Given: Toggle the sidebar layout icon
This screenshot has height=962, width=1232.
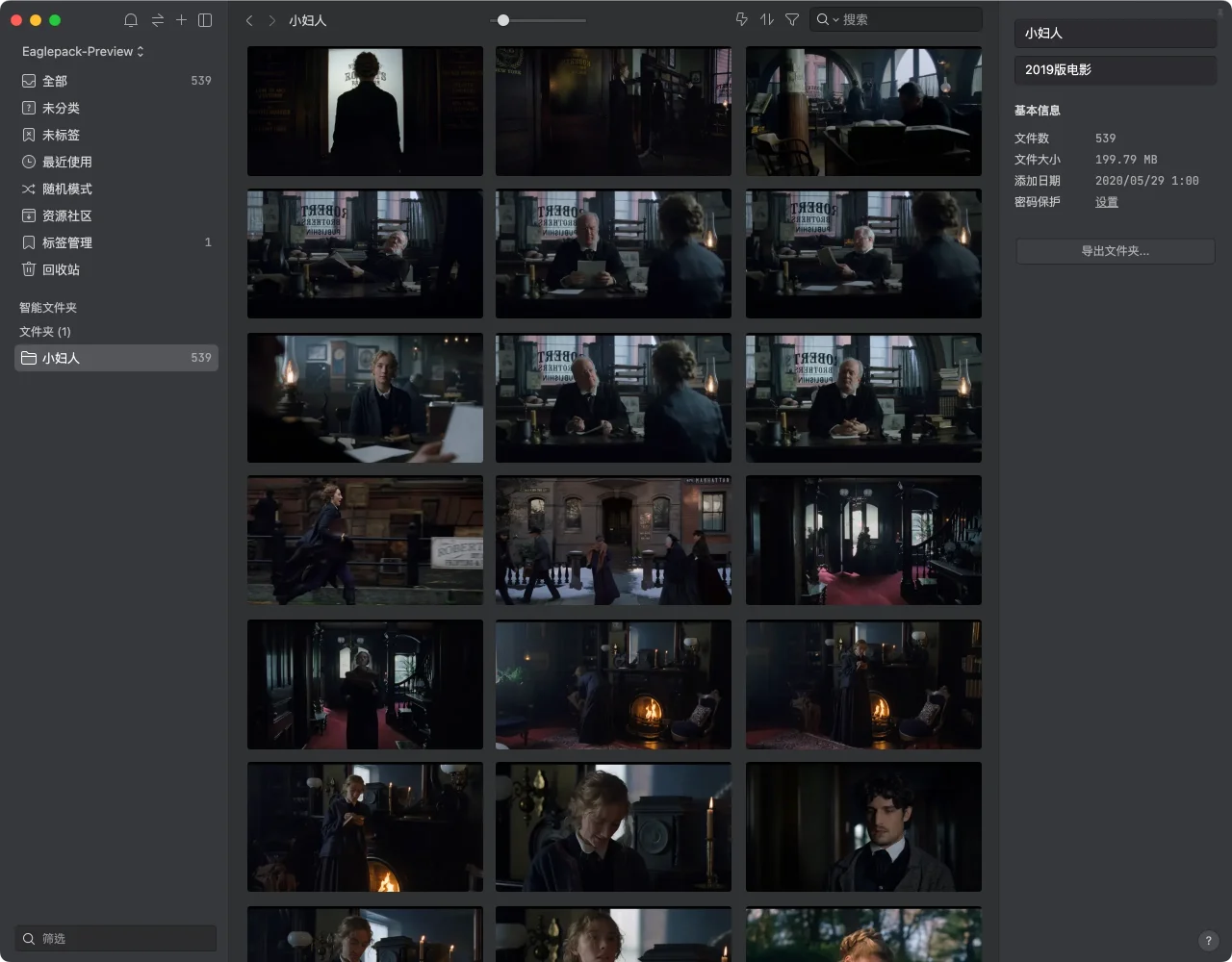Looking at the screenshot, I should tap(205, 20).
